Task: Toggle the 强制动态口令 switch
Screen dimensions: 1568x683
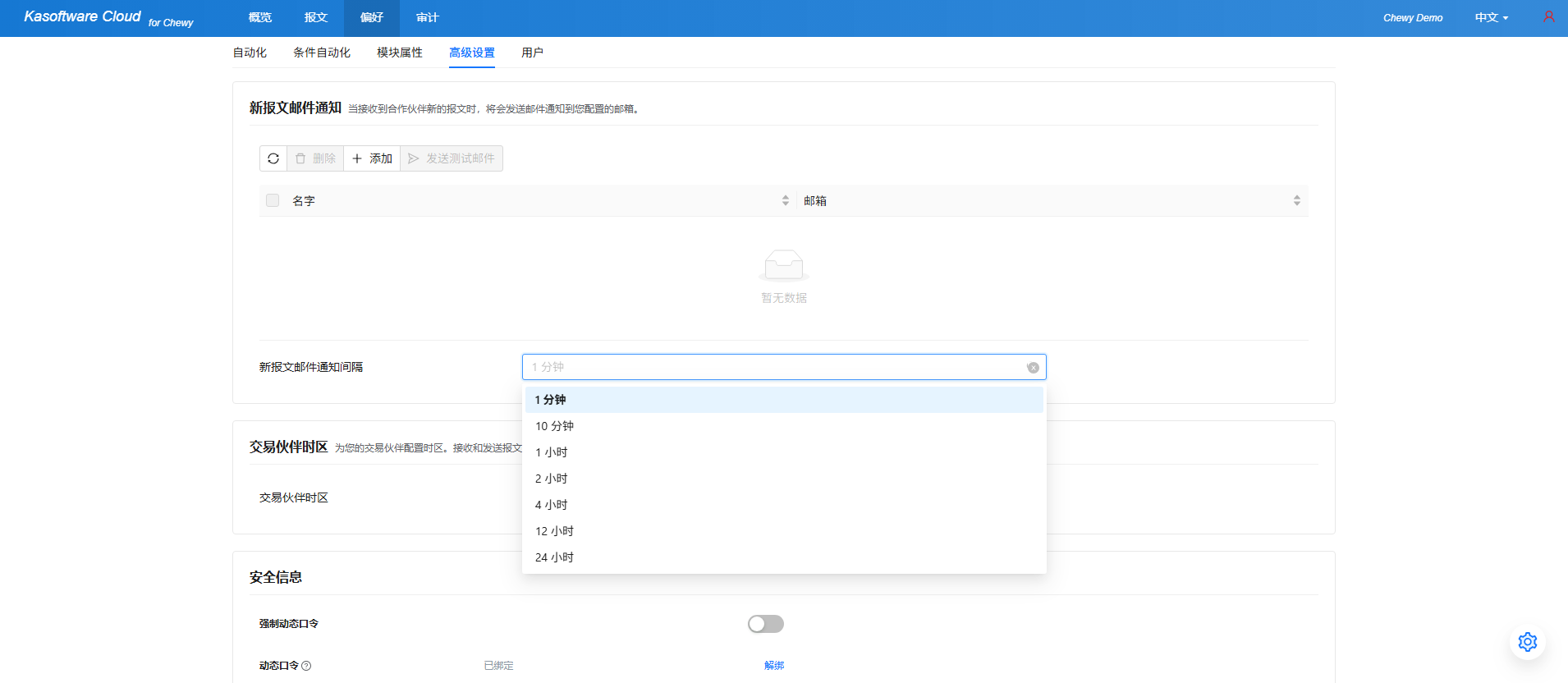Action: coord(765,624)
